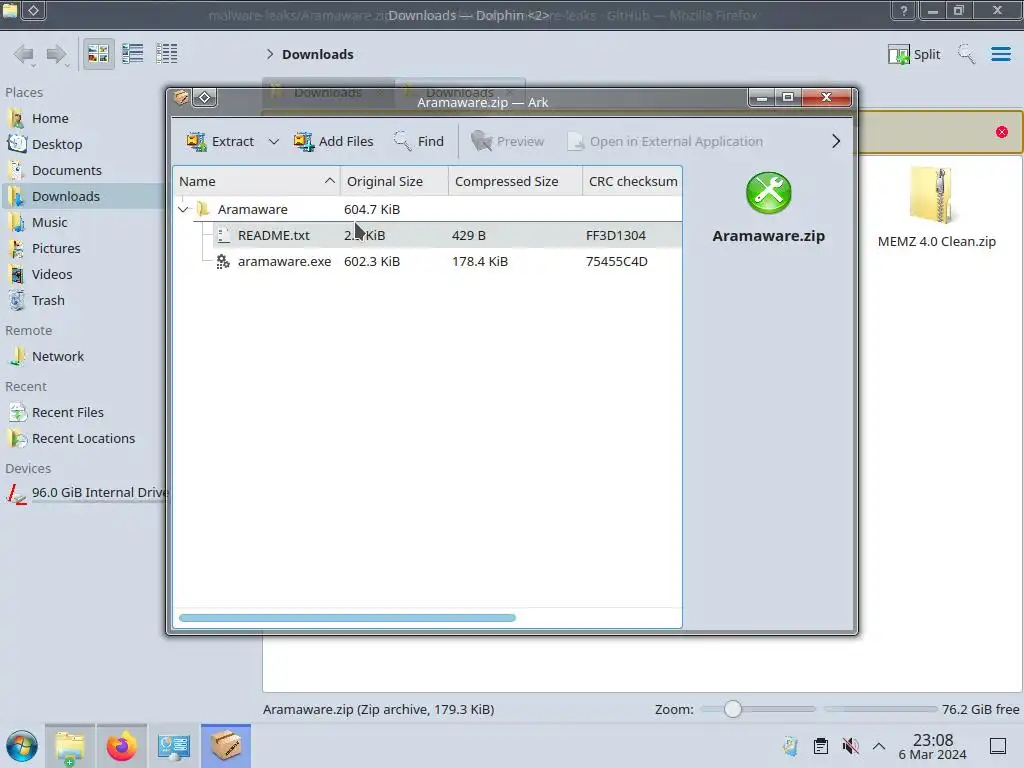Screen dimensions: 1024x768
Task: Collapse the Aramaware folder tree node
Action: tap(183, 210)
